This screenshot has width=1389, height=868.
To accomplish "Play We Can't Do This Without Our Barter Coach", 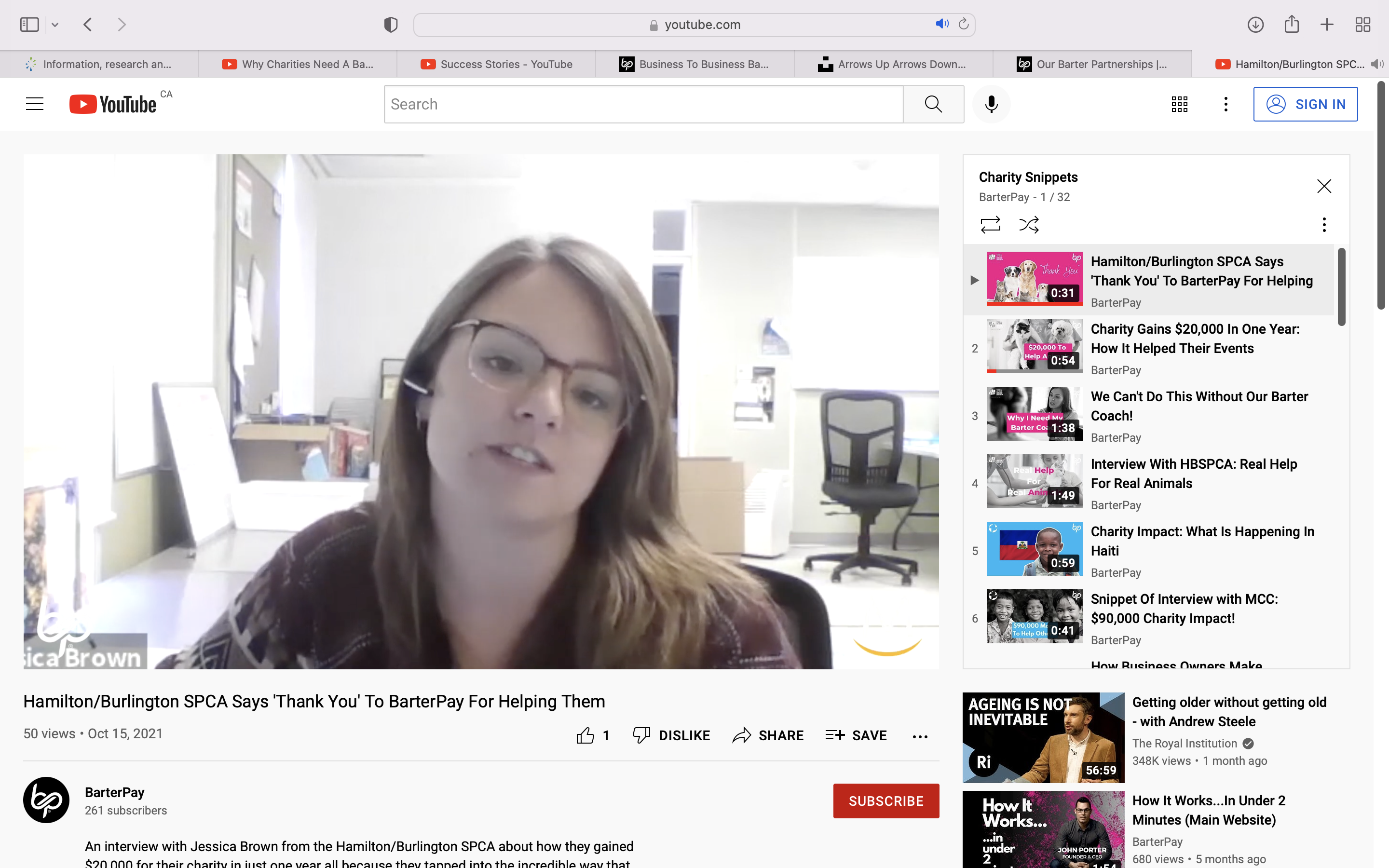I will point(1148,415).
